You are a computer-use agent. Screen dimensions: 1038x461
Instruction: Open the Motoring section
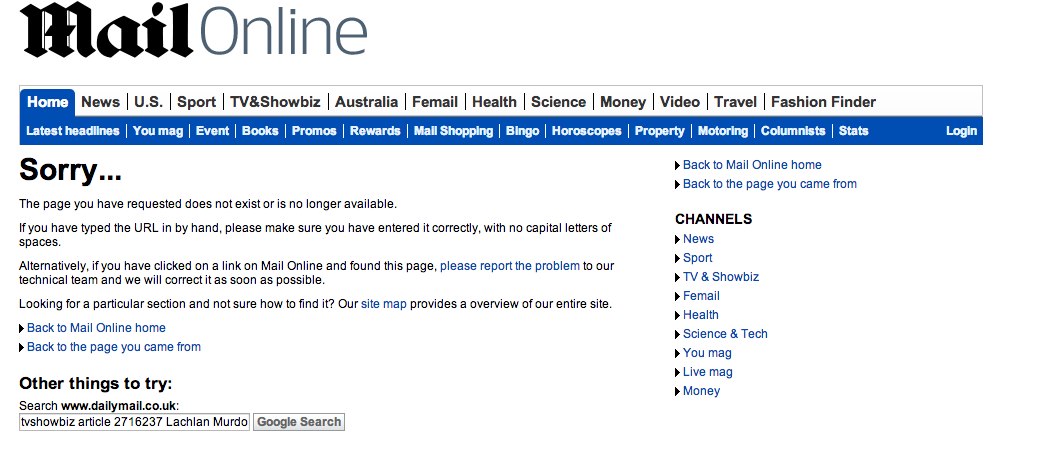(723, 130)
